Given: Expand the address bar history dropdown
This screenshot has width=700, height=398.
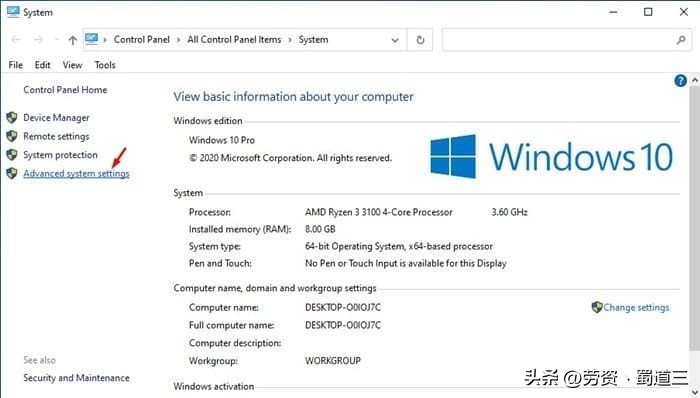Looking at the screenshot, I should click(395, 40).
